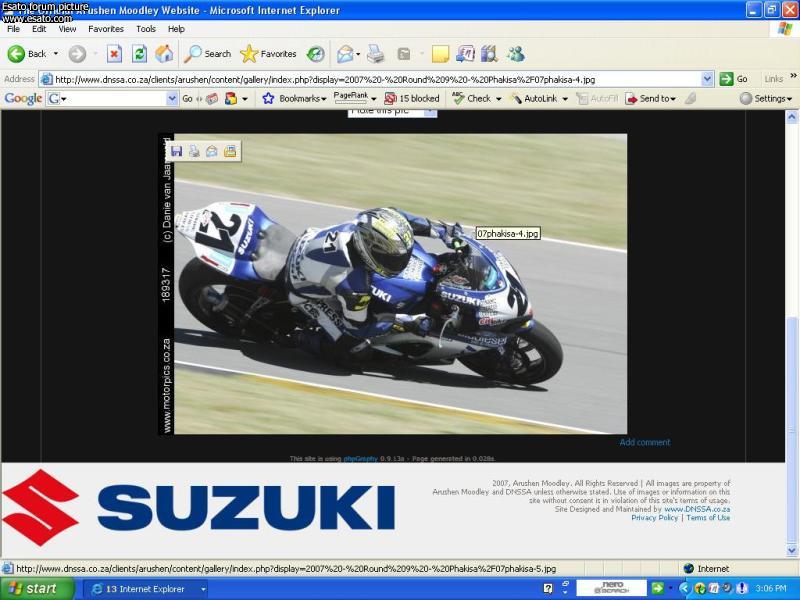Expand the Google search box dropdown
Viewport: 800px width, 600px height.
(x=172, y=98)
